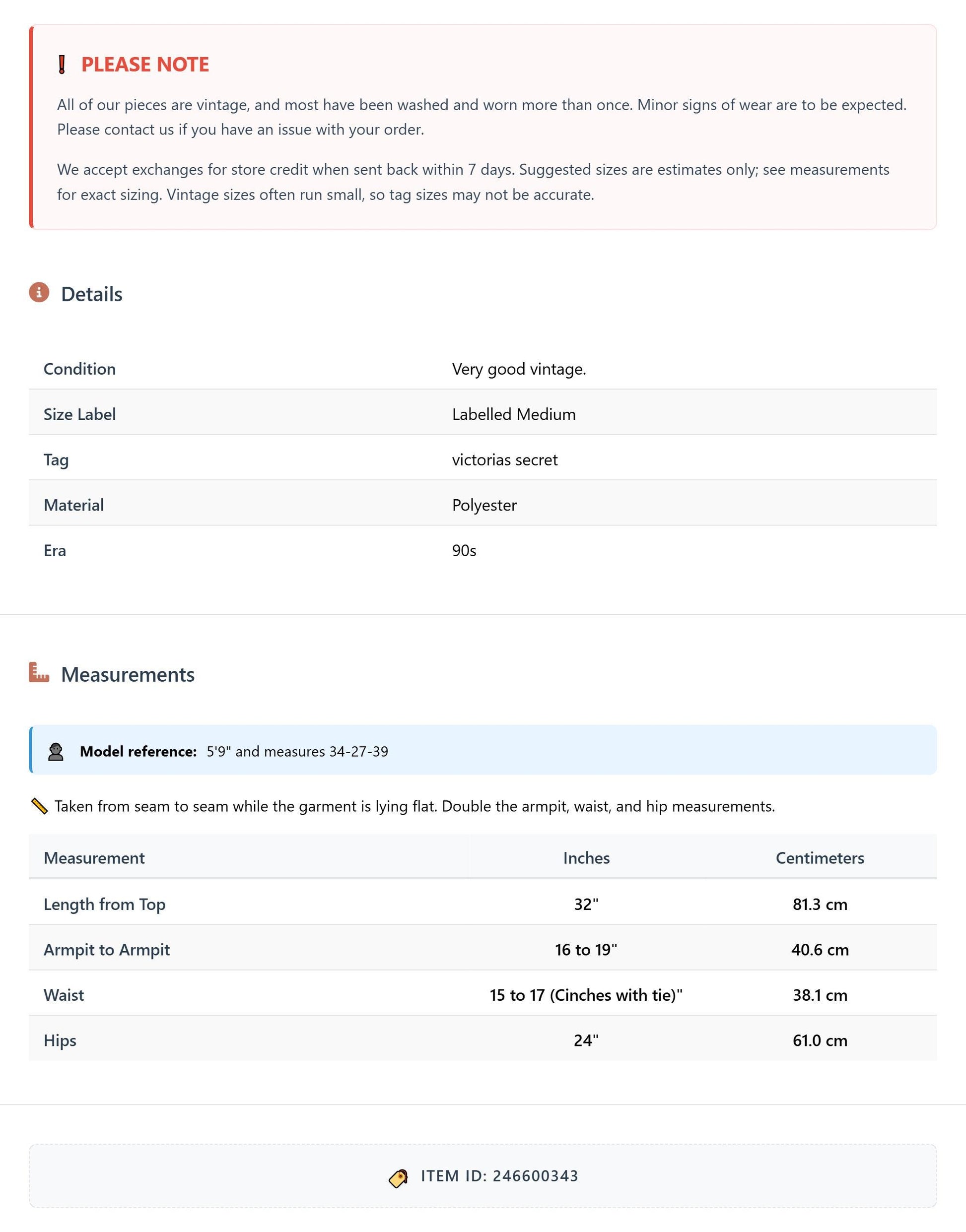The height and width of the screenshot is (1232, 966).
Task: Click the victorias secret tag value
Action: [x=504, y=459]
